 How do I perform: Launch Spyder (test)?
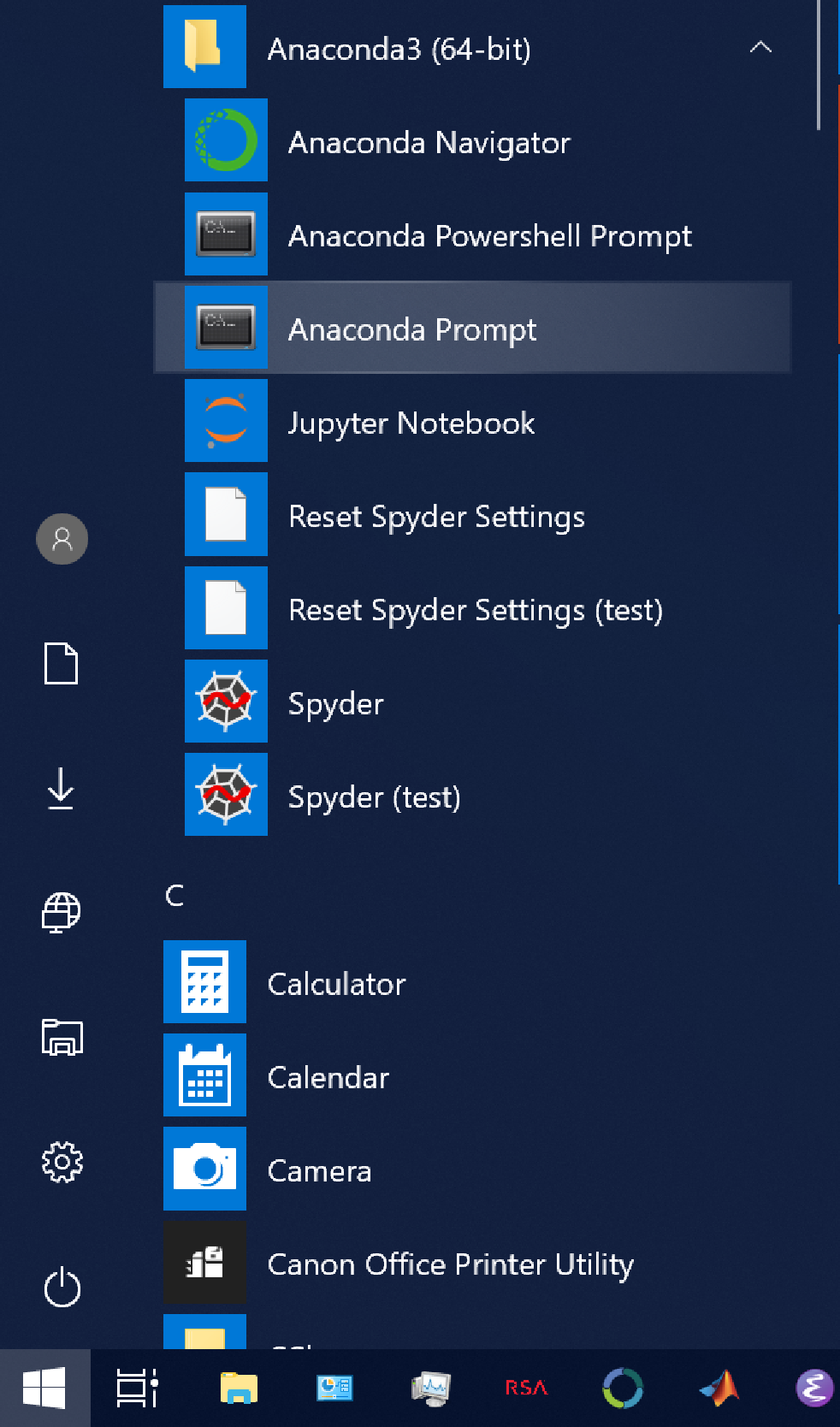point(472,795)
